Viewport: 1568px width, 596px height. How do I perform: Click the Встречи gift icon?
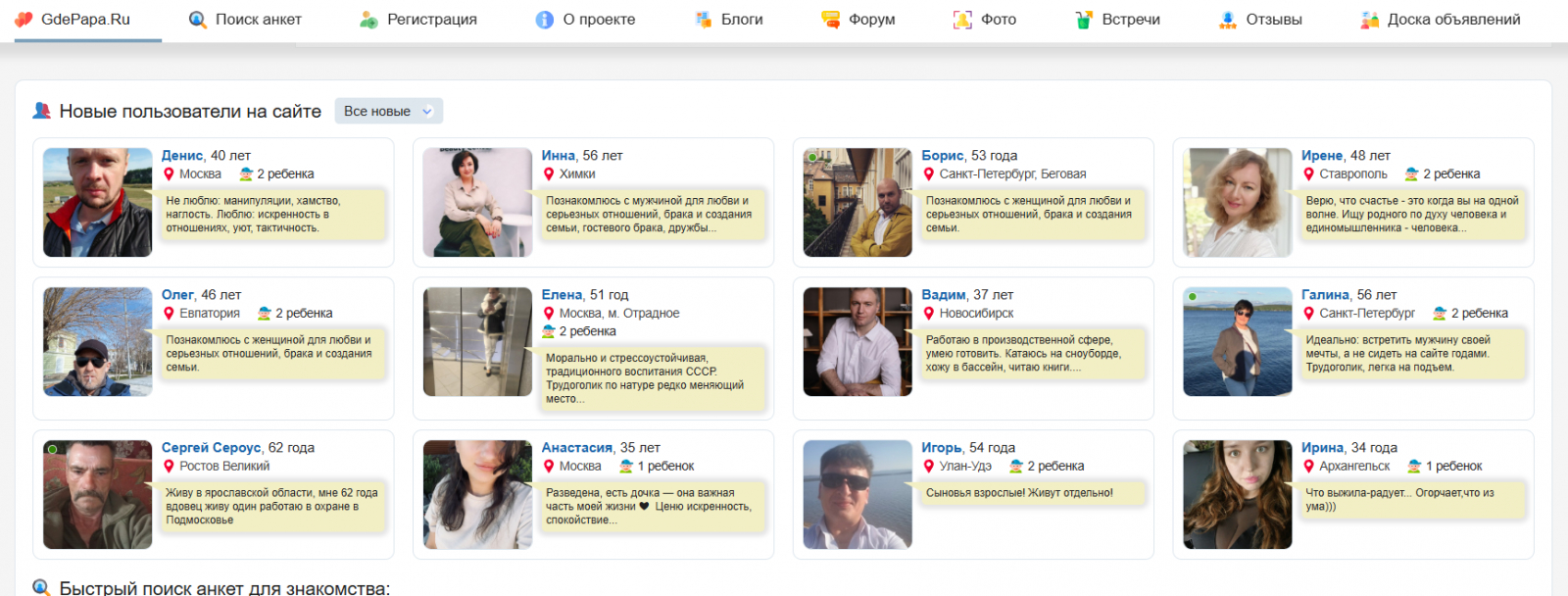point(1084,20)
